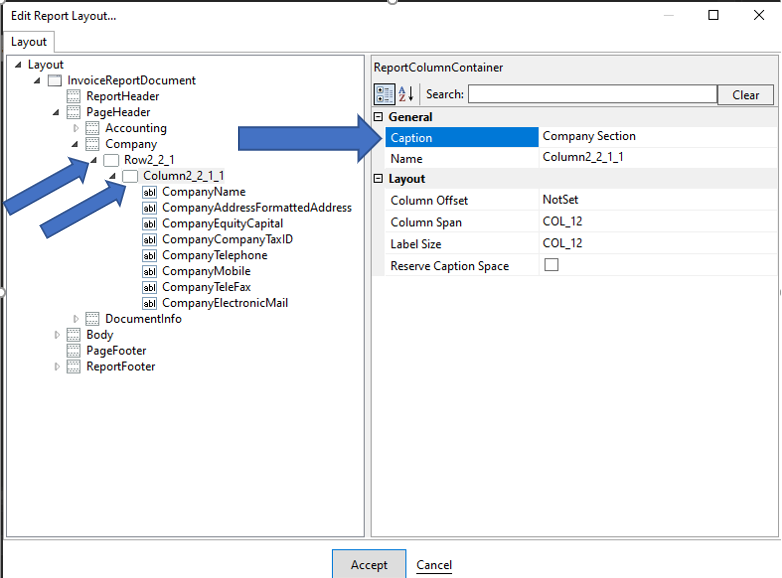Screen dimensions: 782x578
Task: Click the ReportFooter band icon
Action: [x=73, y=367]
